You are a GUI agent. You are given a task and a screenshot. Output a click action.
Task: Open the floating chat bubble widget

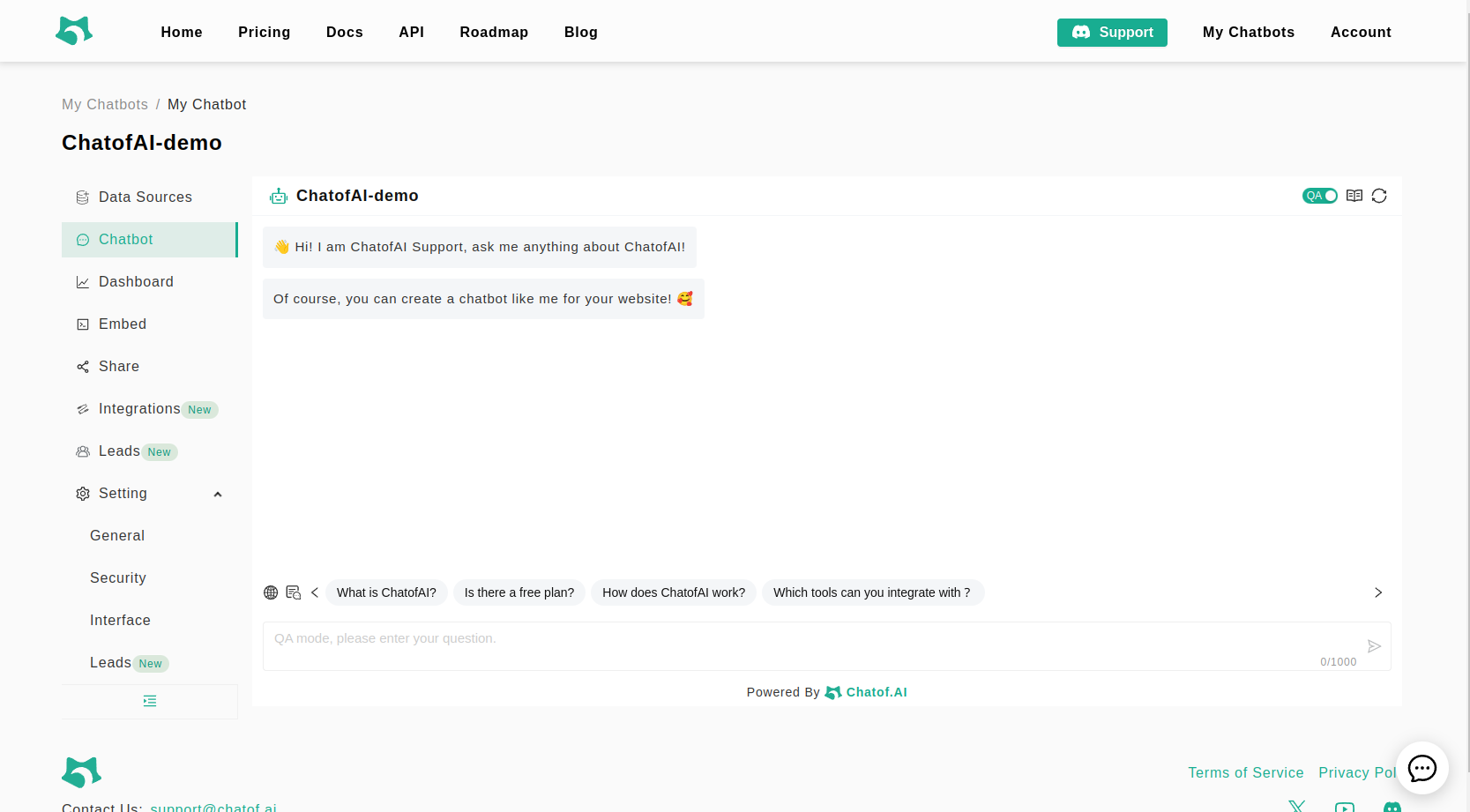point(1422,768)
